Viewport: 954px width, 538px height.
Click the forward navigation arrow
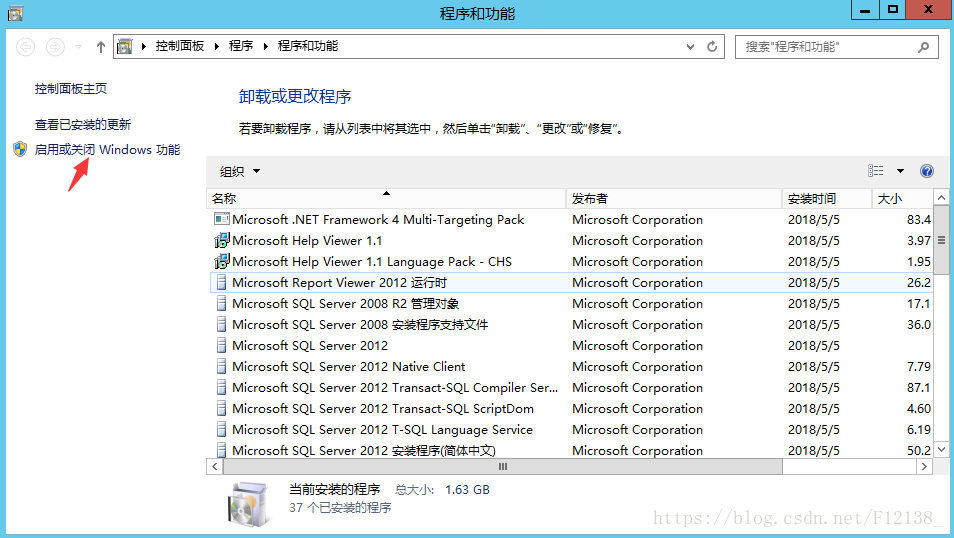click(x=56, y=47)
